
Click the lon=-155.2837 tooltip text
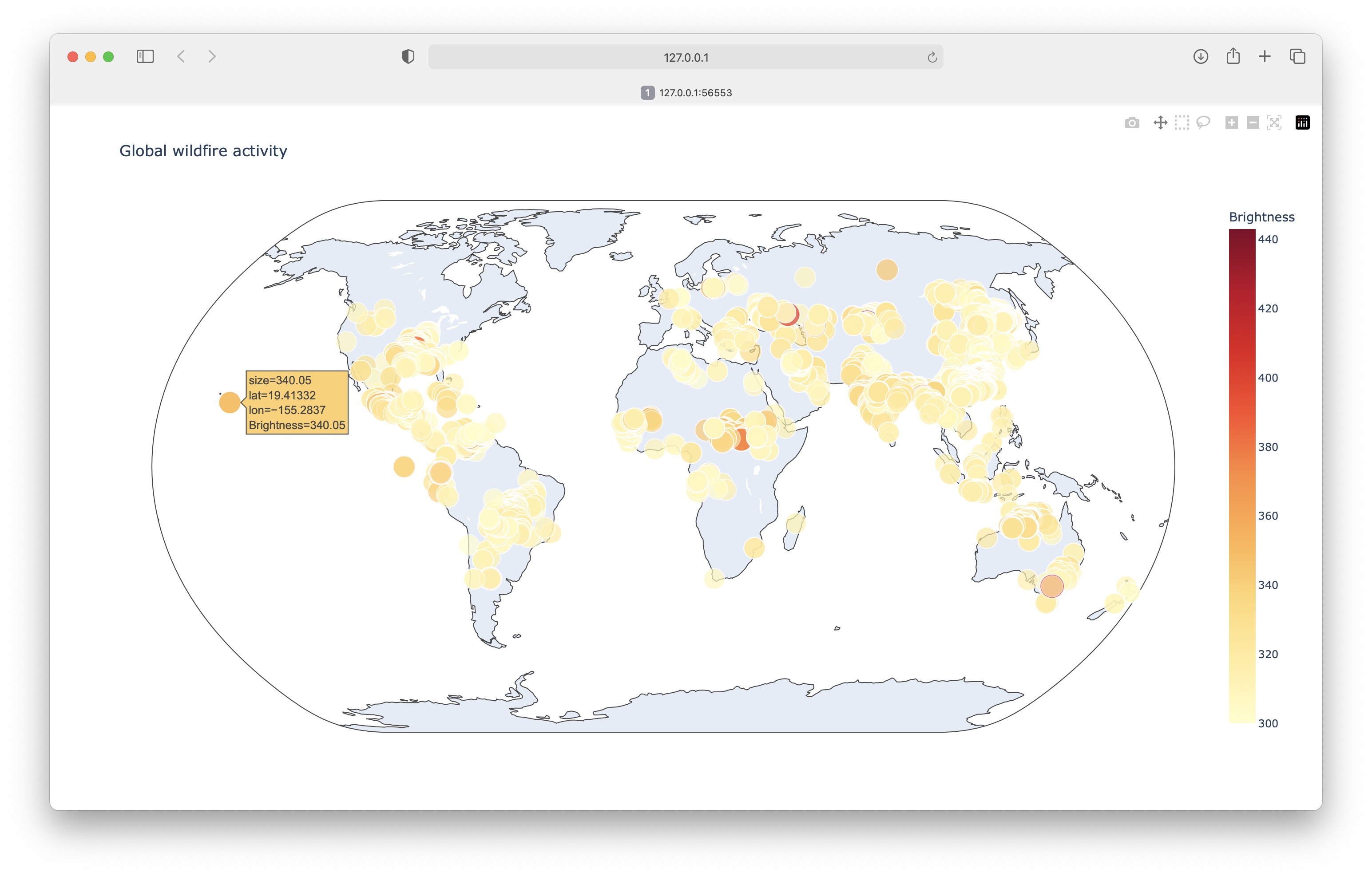pos(287,410)
